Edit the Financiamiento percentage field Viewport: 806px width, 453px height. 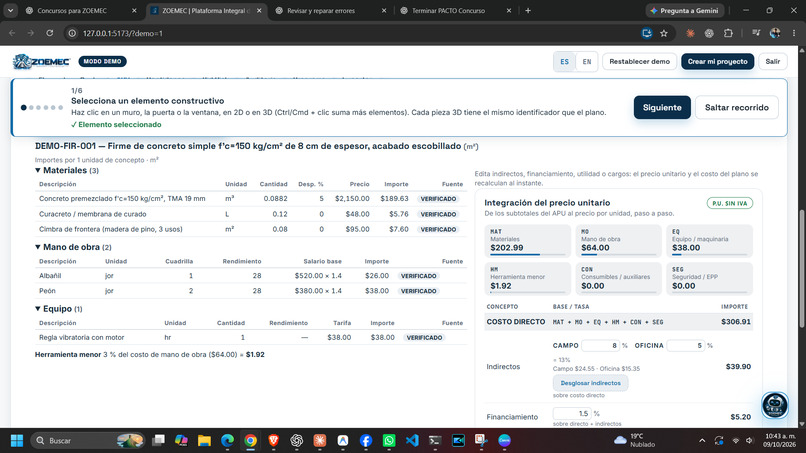point(572,413)
